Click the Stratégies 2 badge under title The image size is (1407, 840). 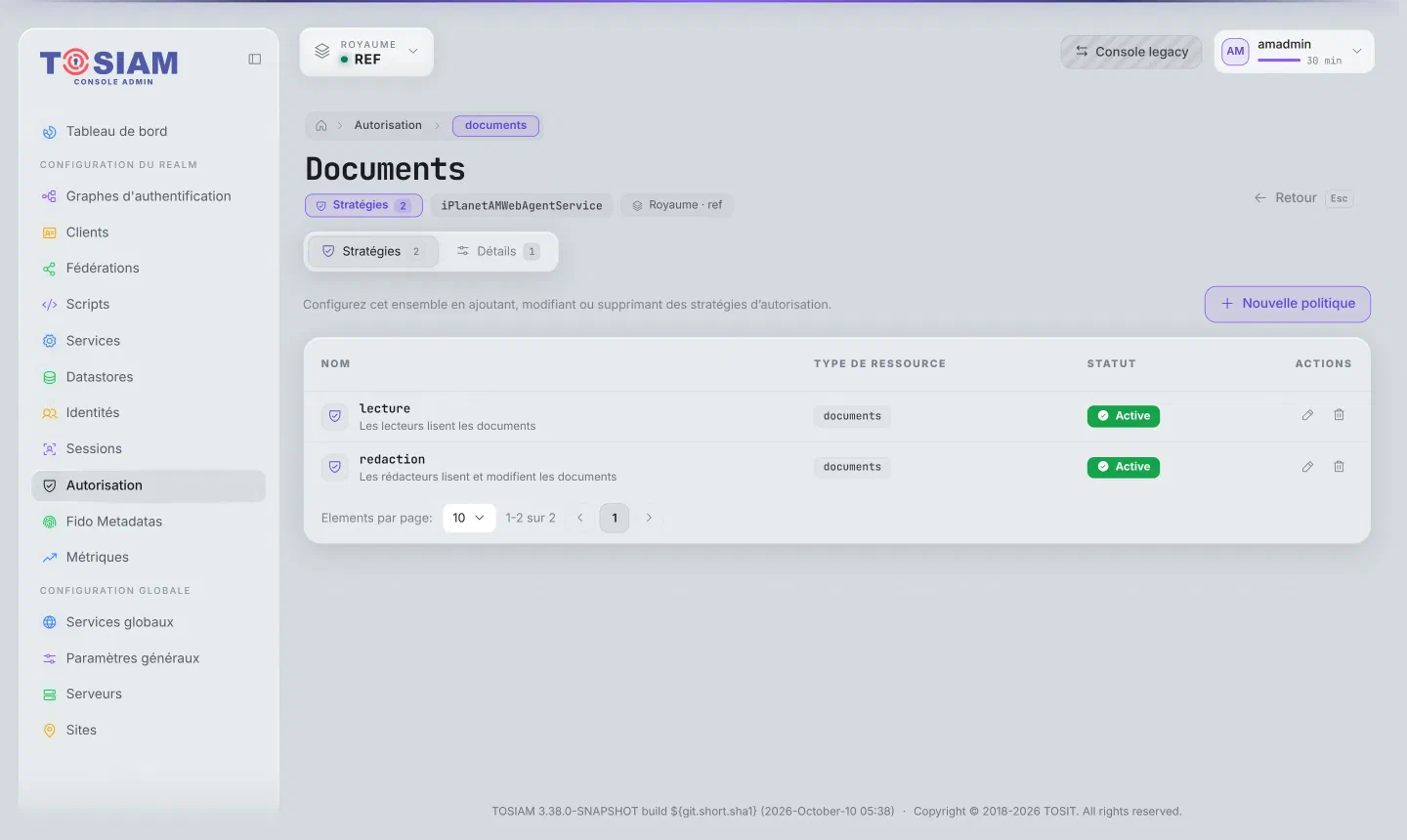[x=363, y=205]
